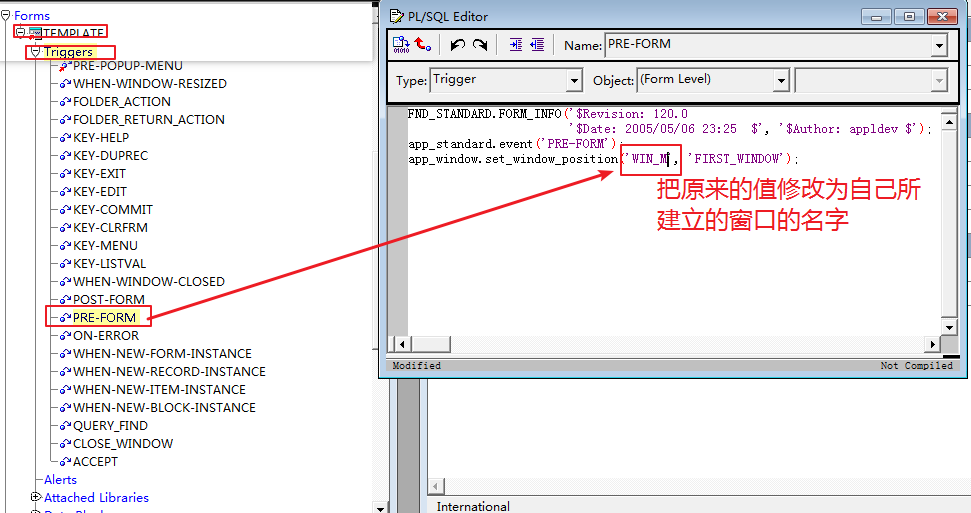Collapse the TEMPLATE form node

[x=20, y=32]
